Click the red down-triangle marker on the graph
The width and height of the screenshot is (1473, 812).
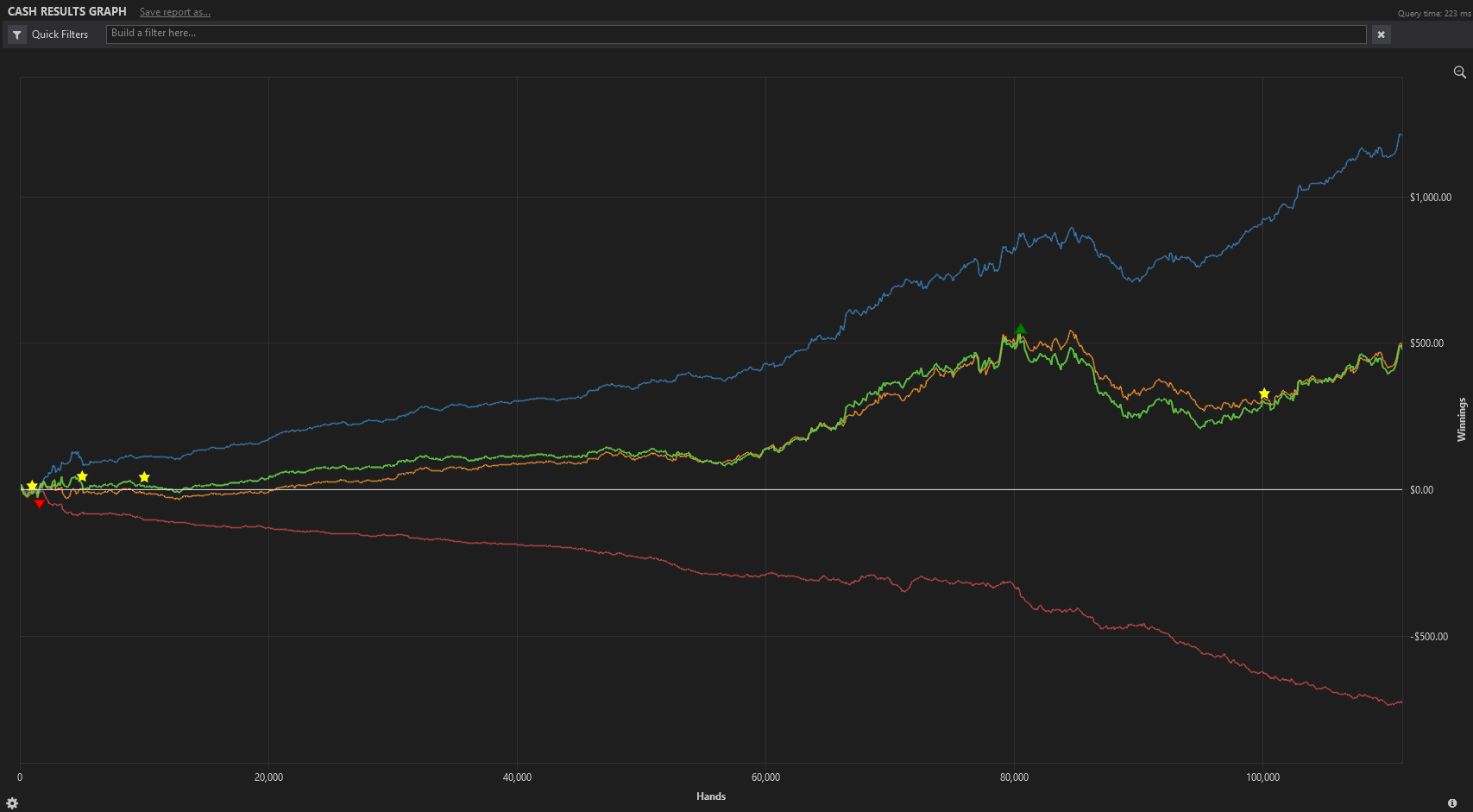(x=39, y=503)
